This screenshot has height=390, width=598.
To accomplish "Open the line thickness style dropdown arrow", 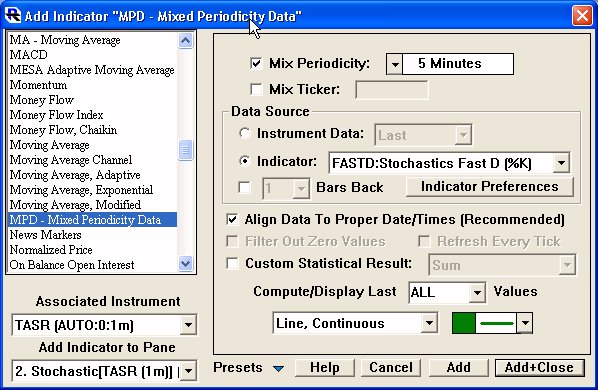I will tap(525, 323).
